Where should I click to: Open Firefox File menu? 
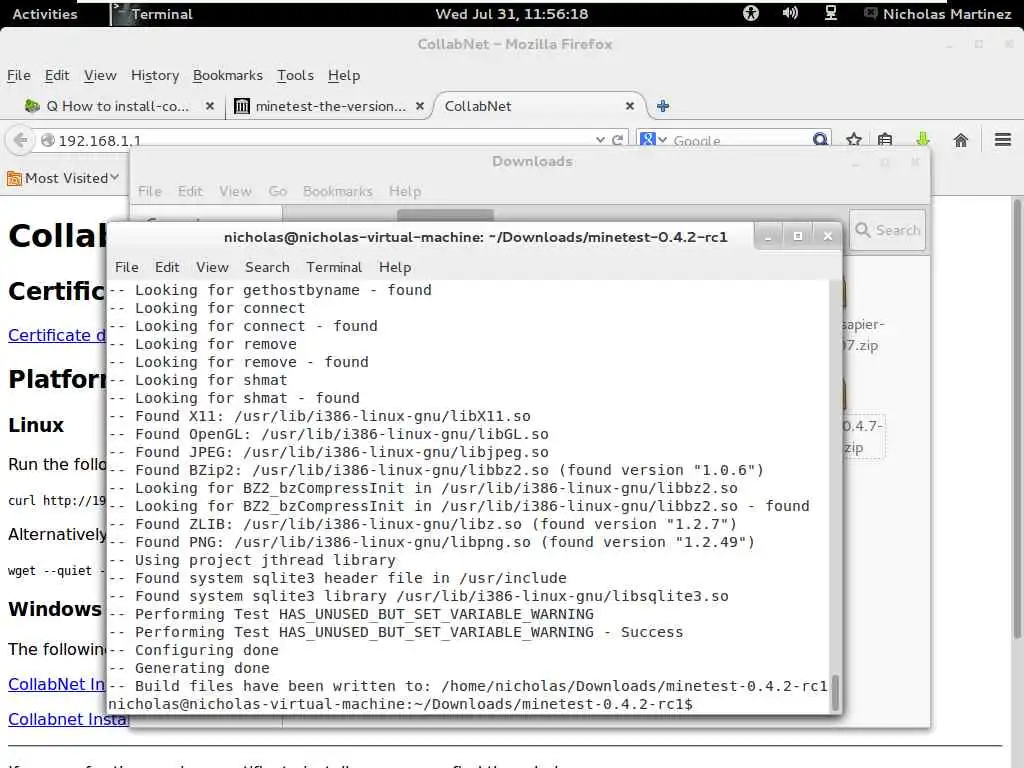click(x=18, y=75)
